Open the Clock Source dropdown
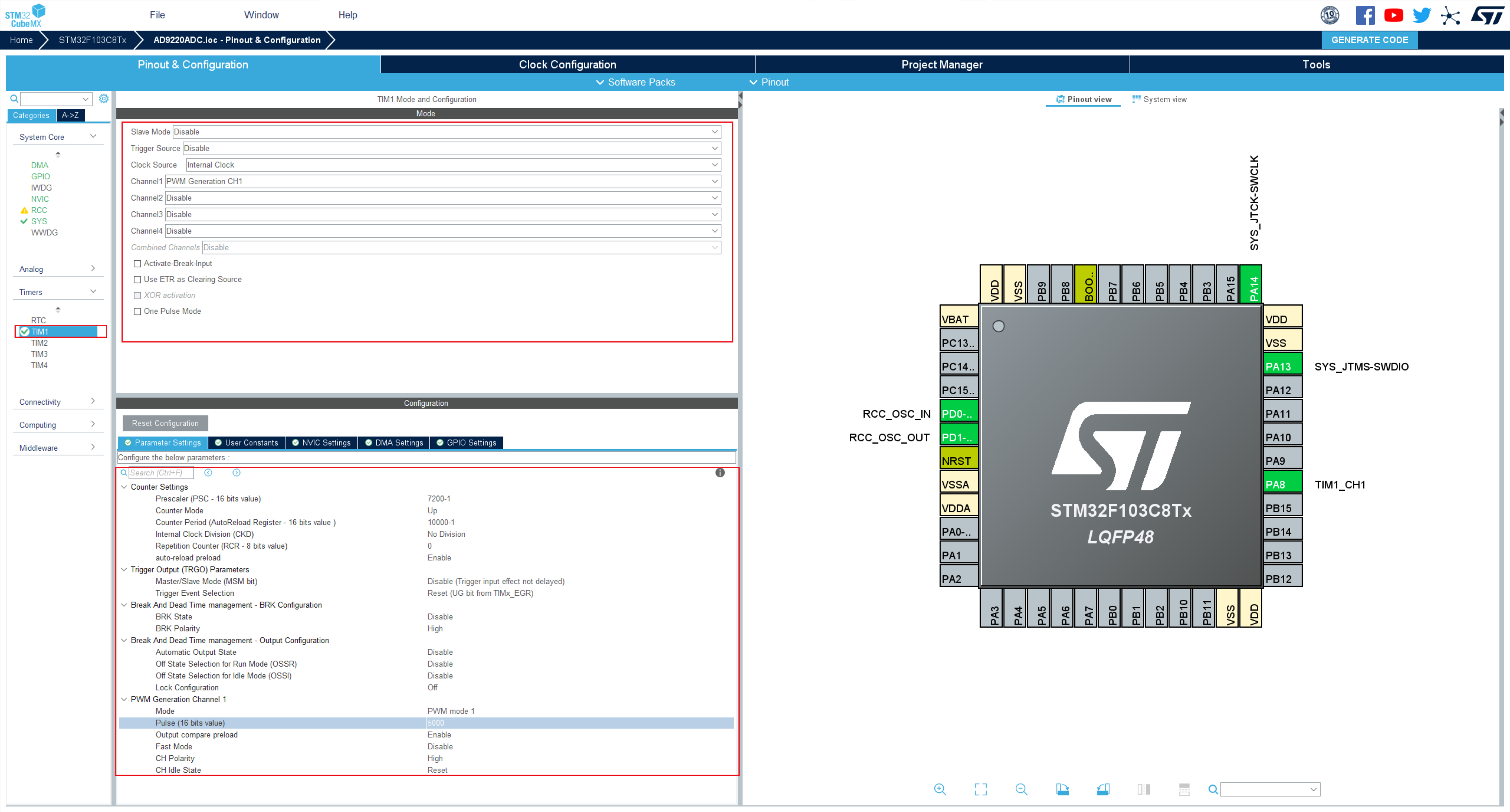The width and height of the screenshot is (1510, 812). click(x=453, y=165)
